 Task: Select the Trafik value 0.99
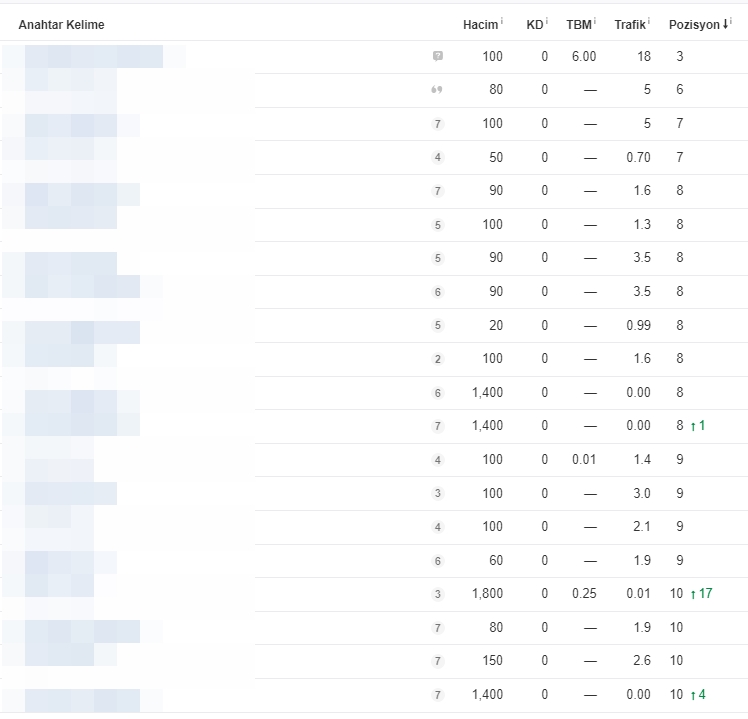point(638,325)
